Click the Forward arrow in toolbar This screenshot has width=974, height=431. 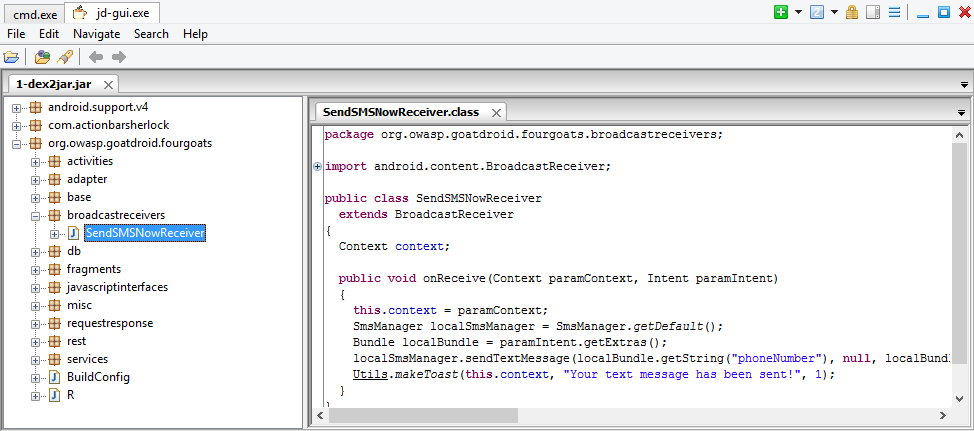pyautogui.click(x=119, y=57)
